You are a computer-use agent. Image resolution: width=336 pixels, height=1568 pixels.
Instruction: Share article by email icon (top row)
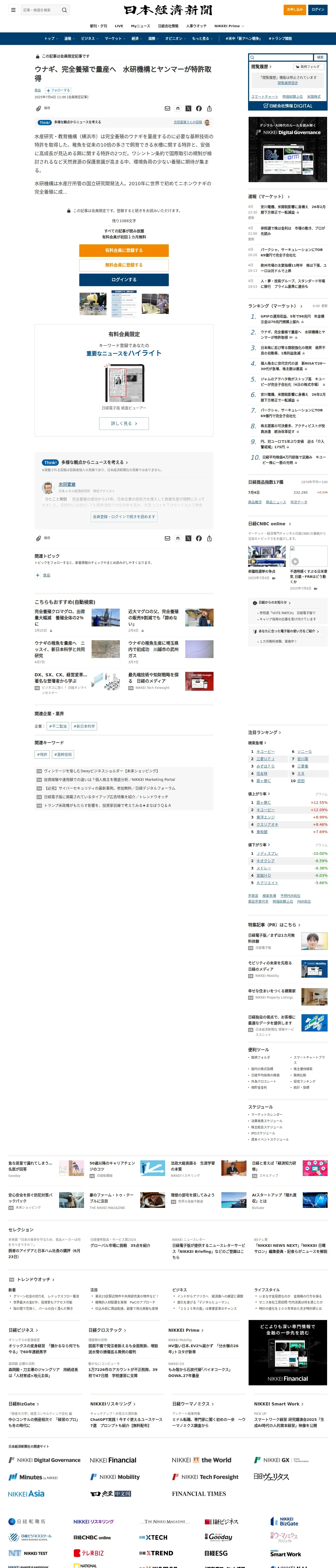[168, 108]
